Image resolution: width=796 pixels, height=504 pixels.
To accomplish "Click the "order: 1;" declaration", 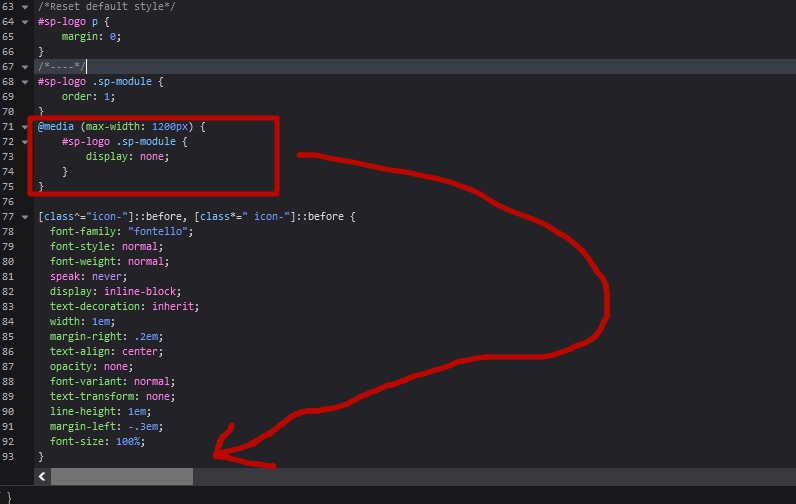I will 88,97.
